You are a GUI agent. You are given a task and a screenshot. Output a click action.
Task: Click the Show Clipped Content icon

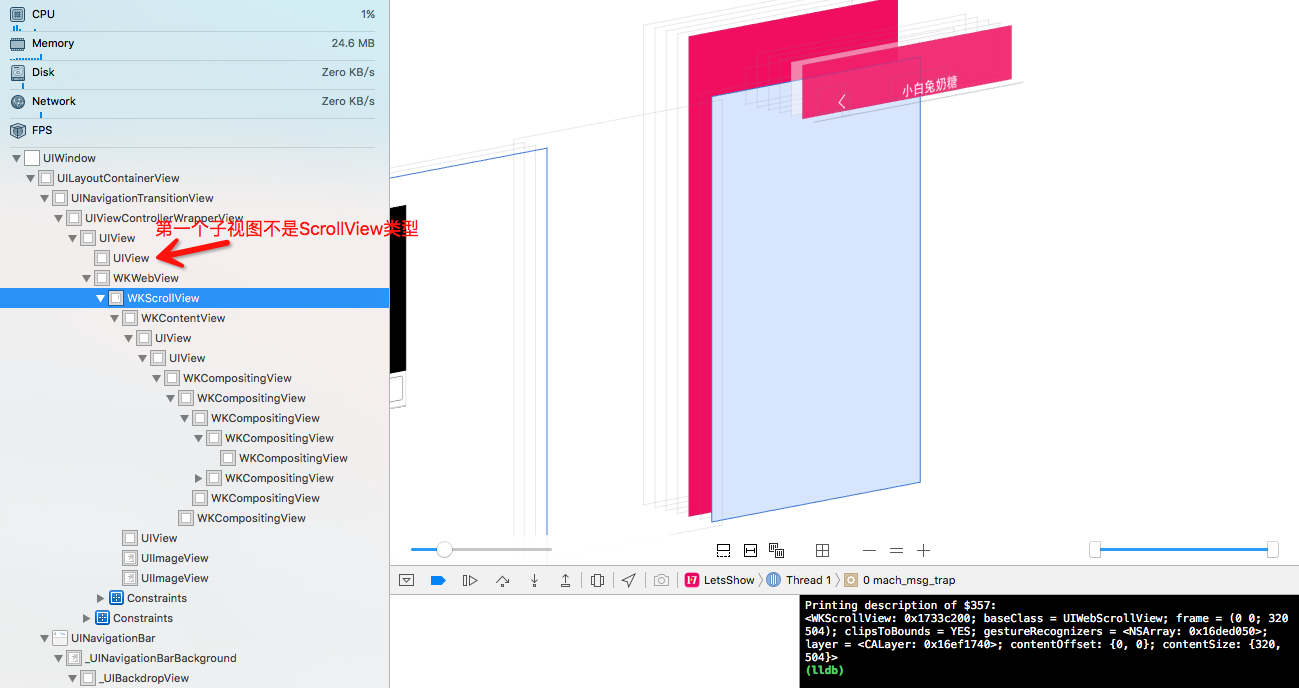click(x=723, y=550)
